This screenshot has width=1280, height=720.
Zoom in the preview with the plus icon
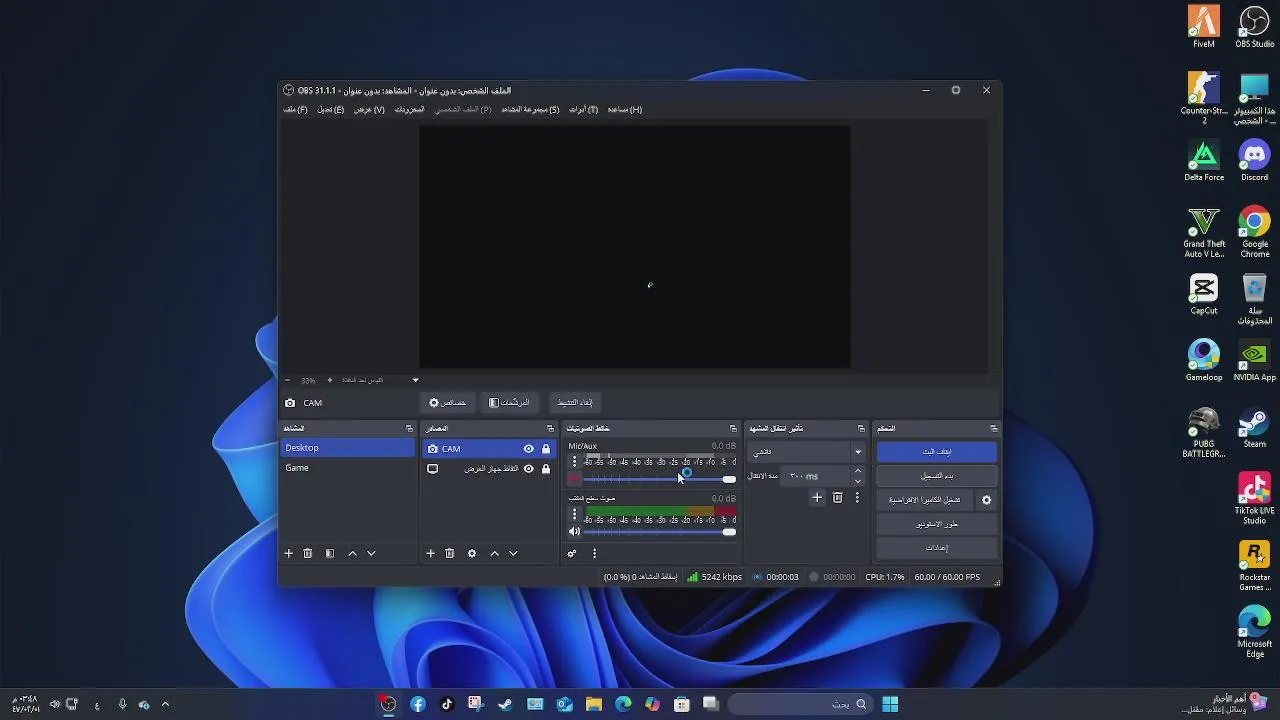click(x=330, y=380)
